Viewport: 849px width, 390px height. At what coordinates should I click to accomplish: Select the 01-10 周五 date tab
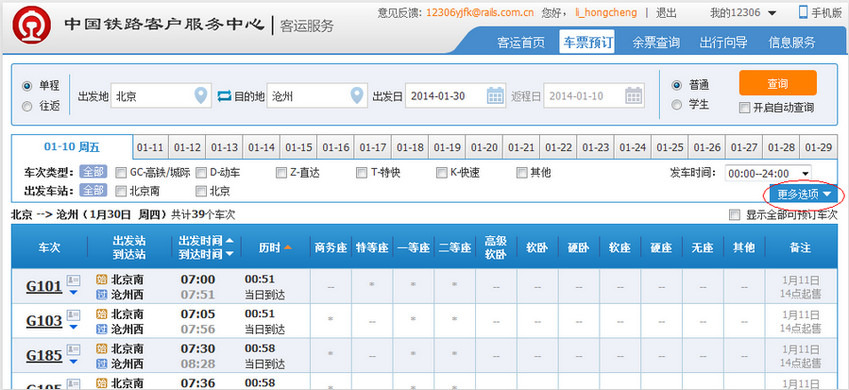coord(72,147)
